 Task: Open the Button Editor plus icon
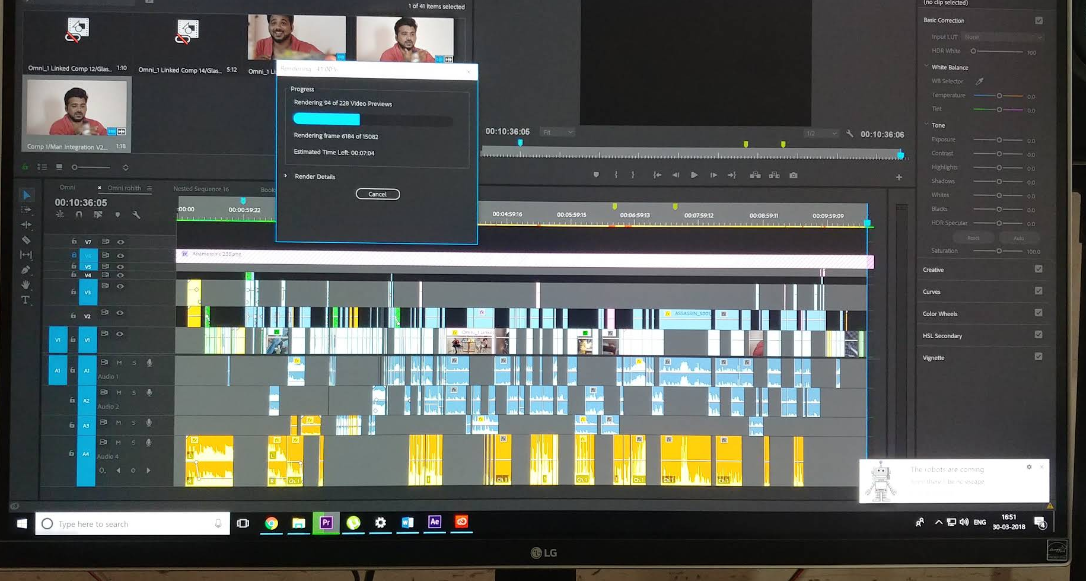pos(899,177)
